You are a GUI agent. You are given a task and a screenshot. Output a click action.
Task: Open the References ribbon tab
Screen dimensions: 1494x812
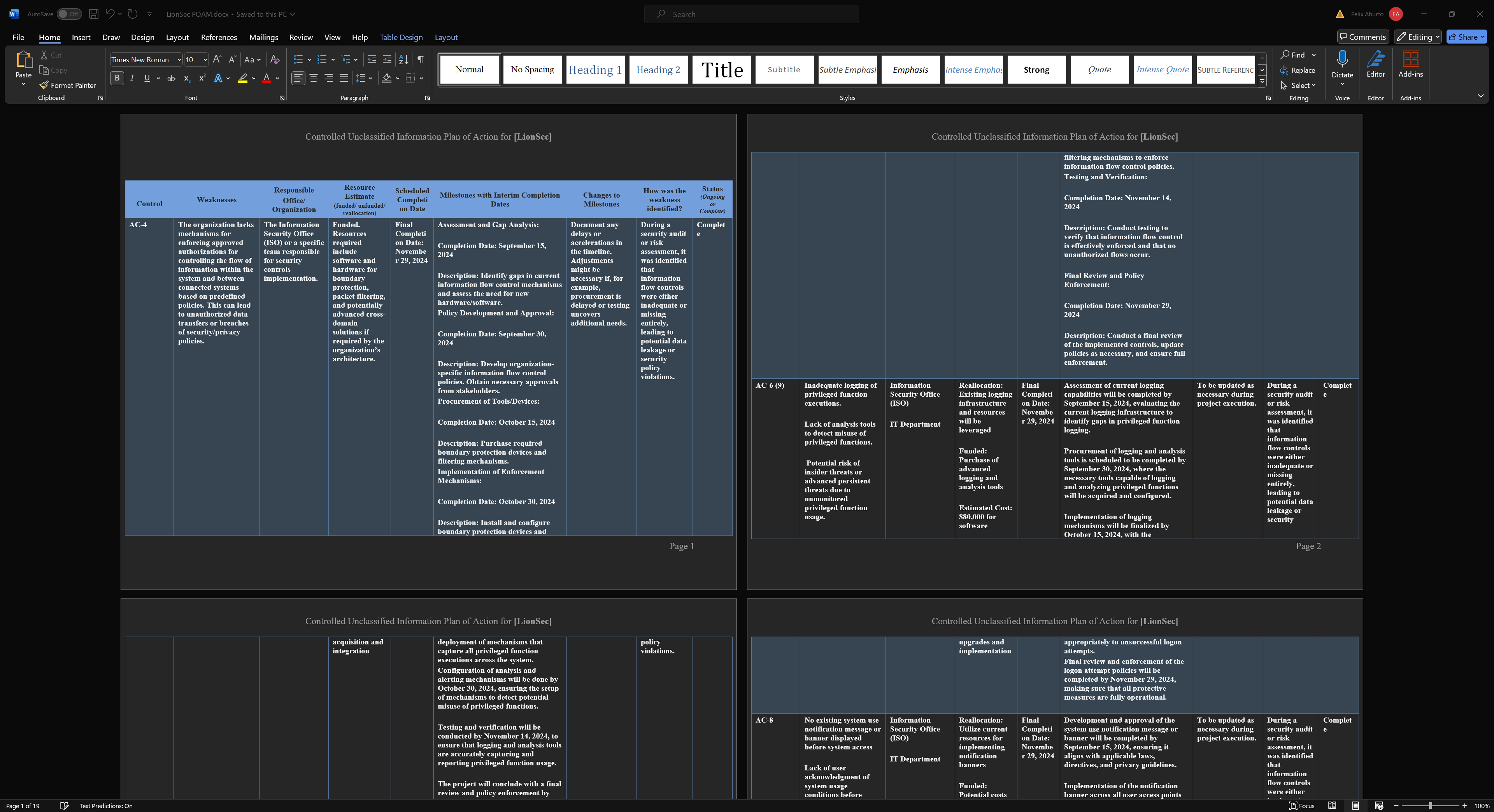click(219, 37)
